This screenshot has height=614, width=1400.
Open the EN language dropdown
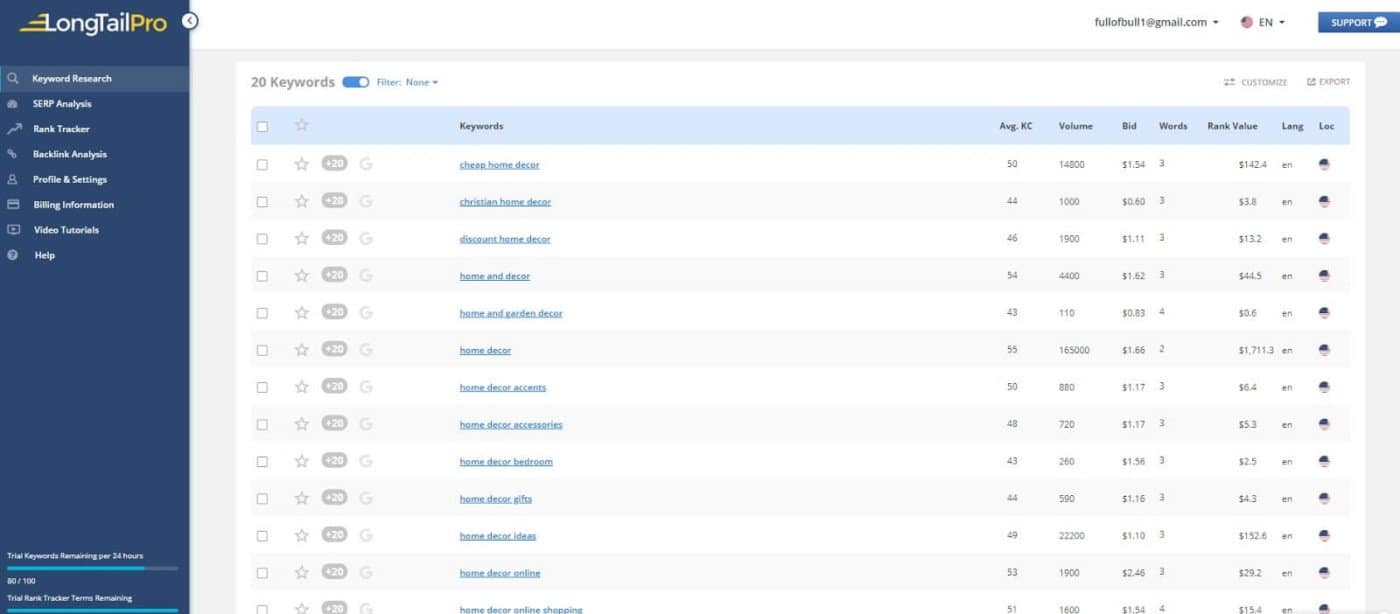[1263, 22]
